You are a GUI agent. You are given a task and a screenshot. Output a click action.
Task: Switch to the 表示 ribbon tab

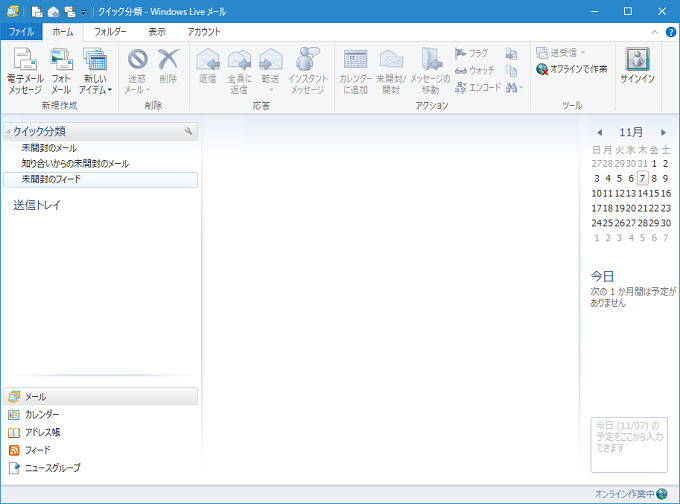[x=157, y=32]
